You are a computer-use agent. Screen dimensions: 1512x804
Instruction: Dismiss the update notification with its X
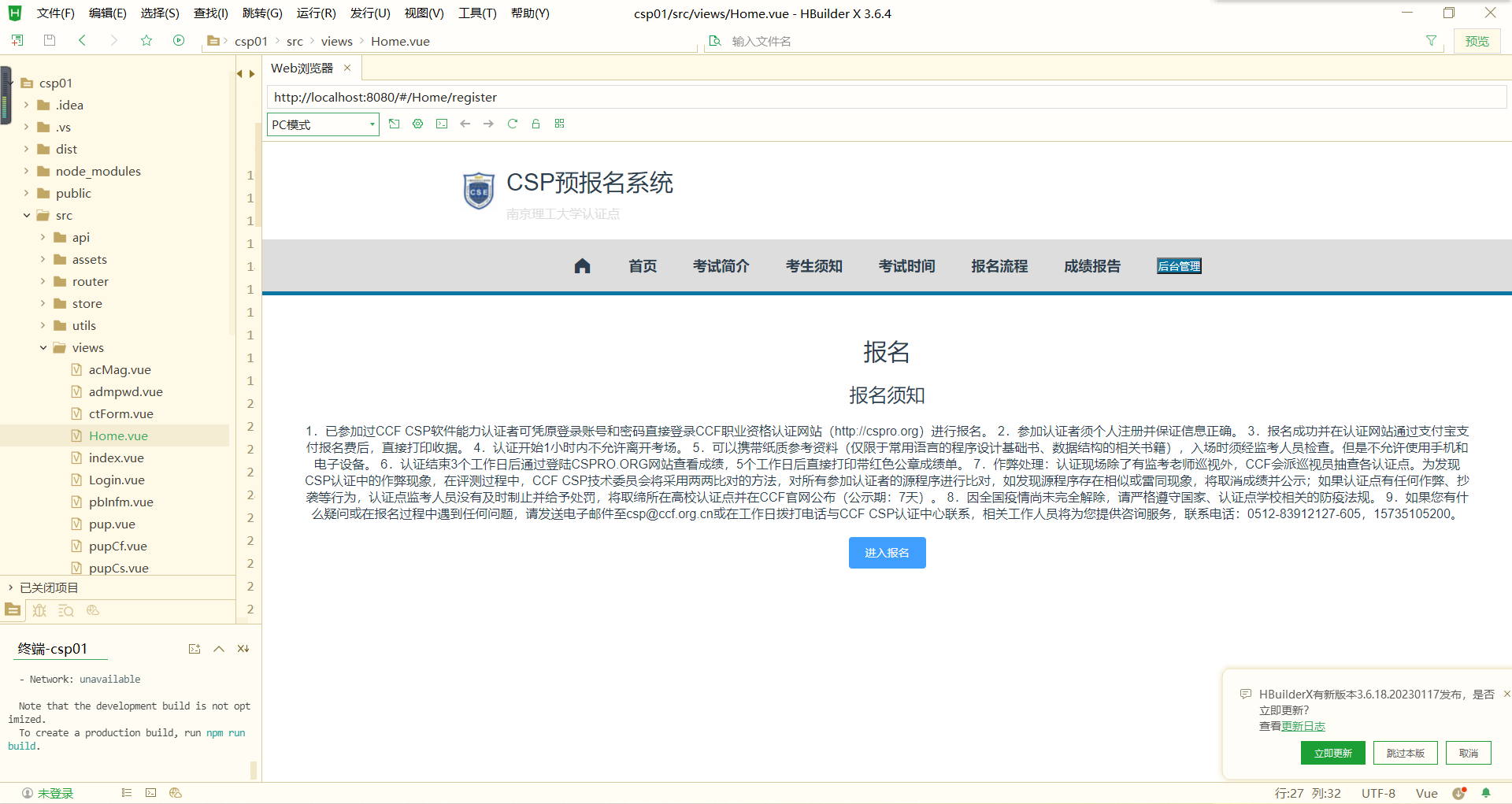pos(1506,694)
